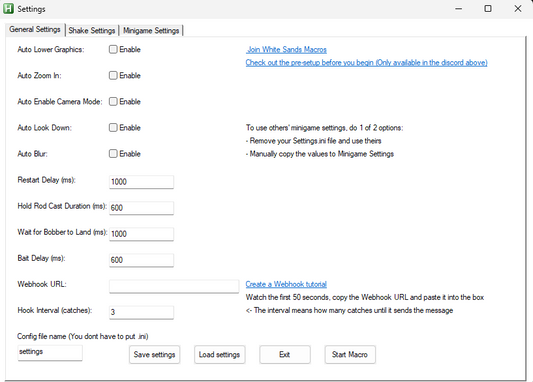Click the Start Macro button

click(350, 355)
